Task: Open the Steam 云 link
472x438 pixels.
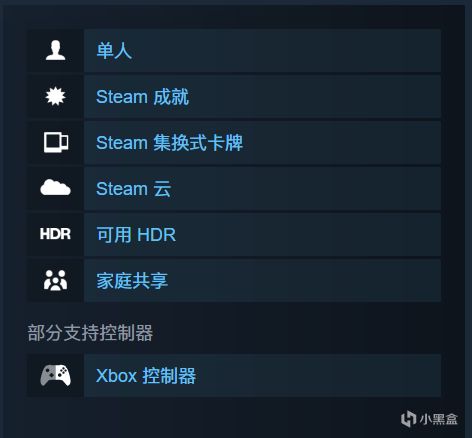Action: [134, 189]
